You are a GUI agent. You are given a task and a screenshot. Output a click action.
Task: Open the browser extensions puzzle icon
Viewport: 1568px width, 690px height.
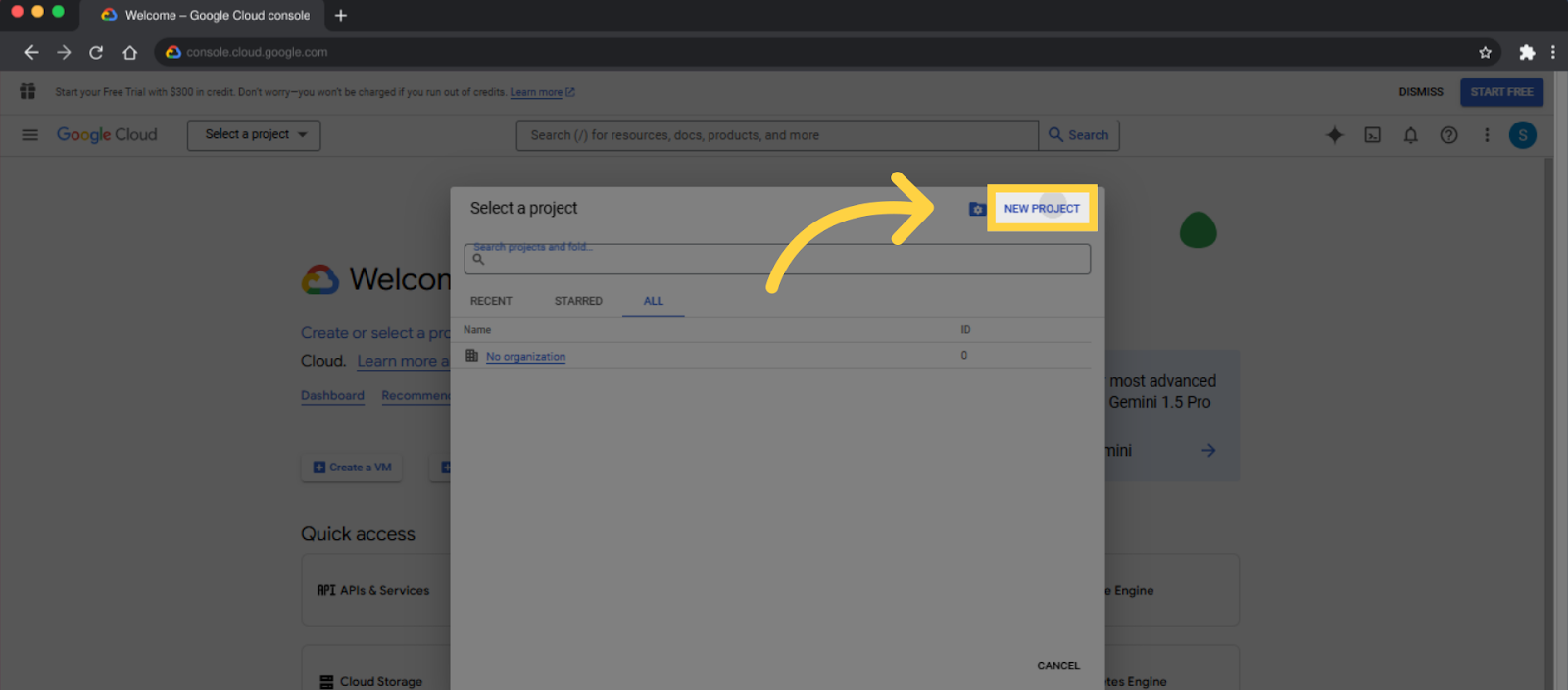pyautogui.click(x=1527, y=52)
